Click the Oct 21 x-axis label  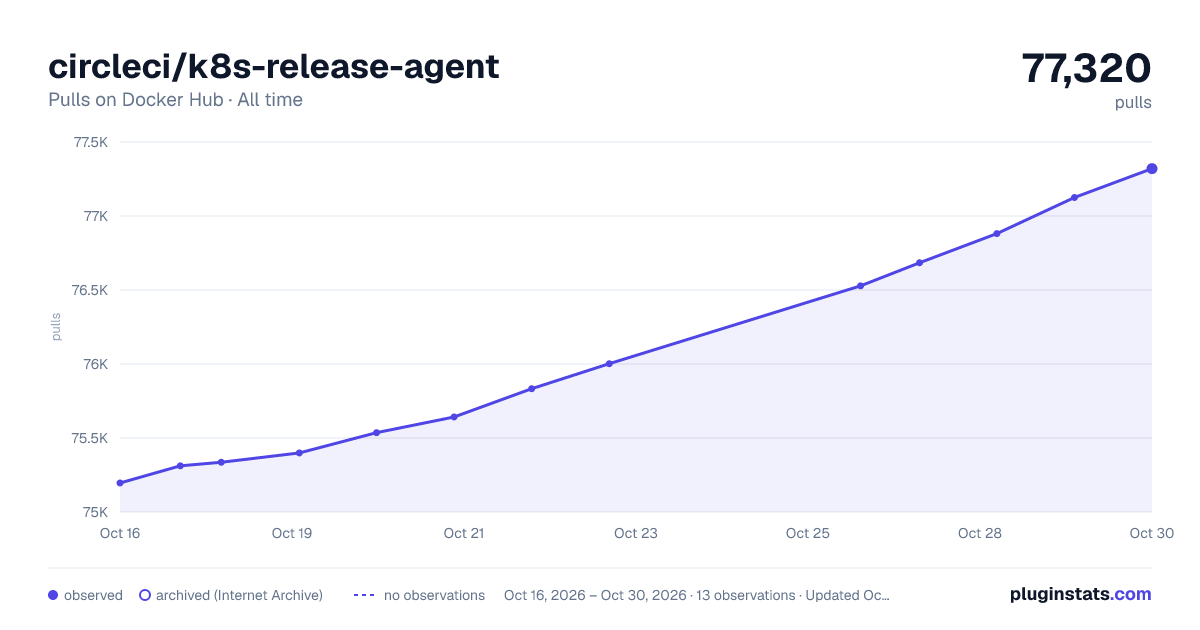(464, 533)
